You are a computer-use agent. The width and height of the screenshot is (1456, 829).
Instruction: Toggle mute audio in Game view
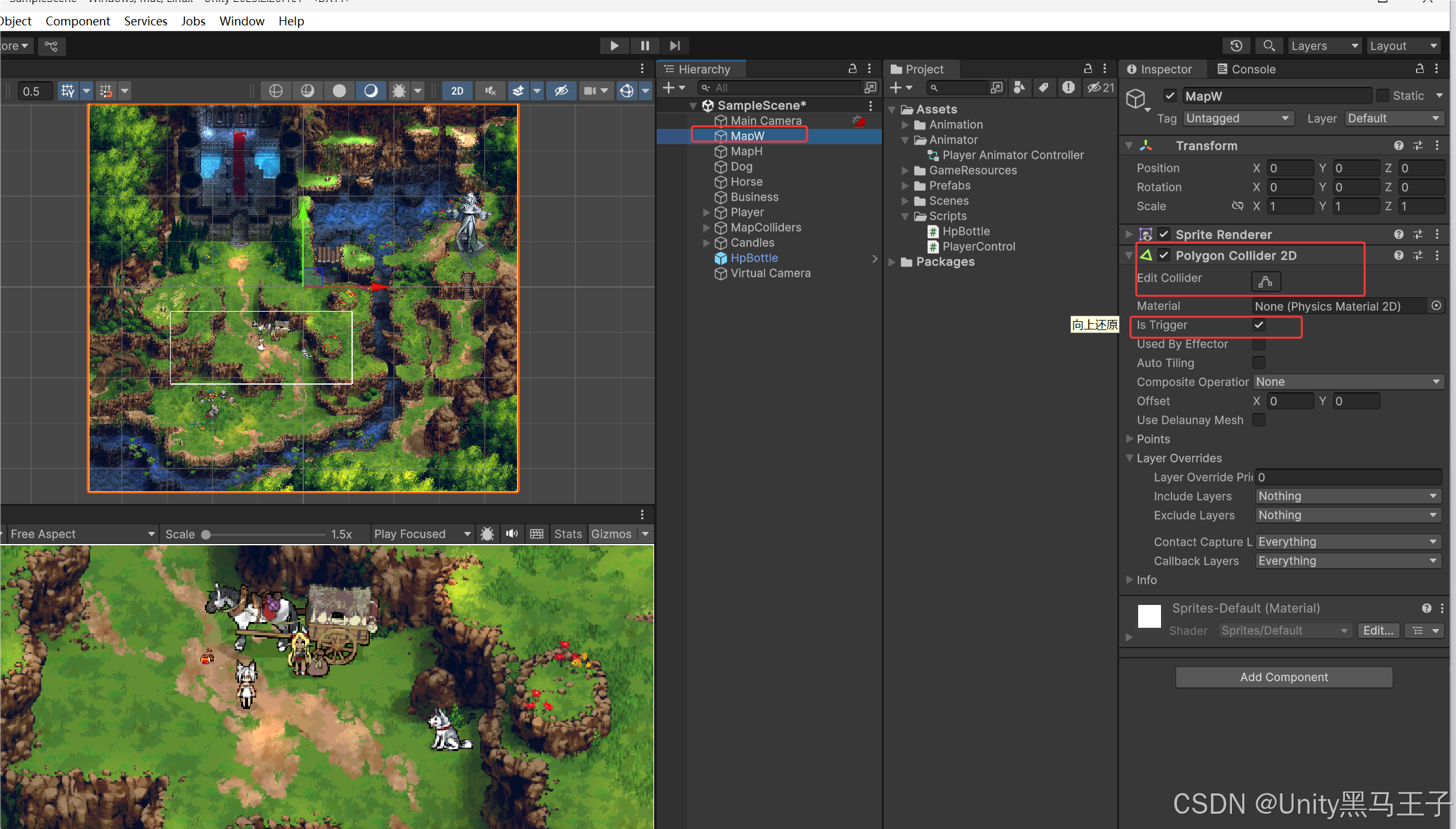pos(512,534)
